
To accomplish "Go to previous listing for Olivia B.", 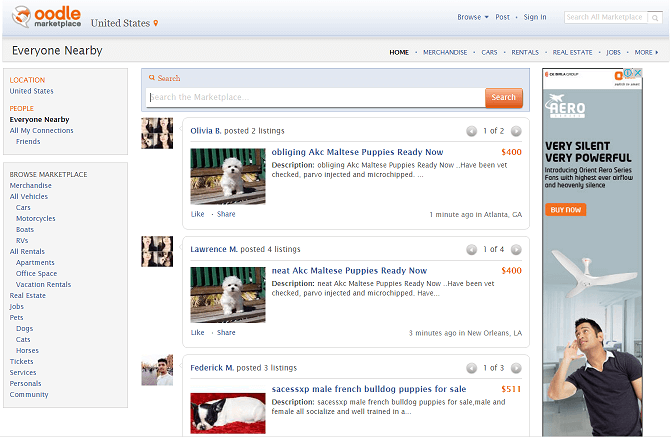I will 471,131.
